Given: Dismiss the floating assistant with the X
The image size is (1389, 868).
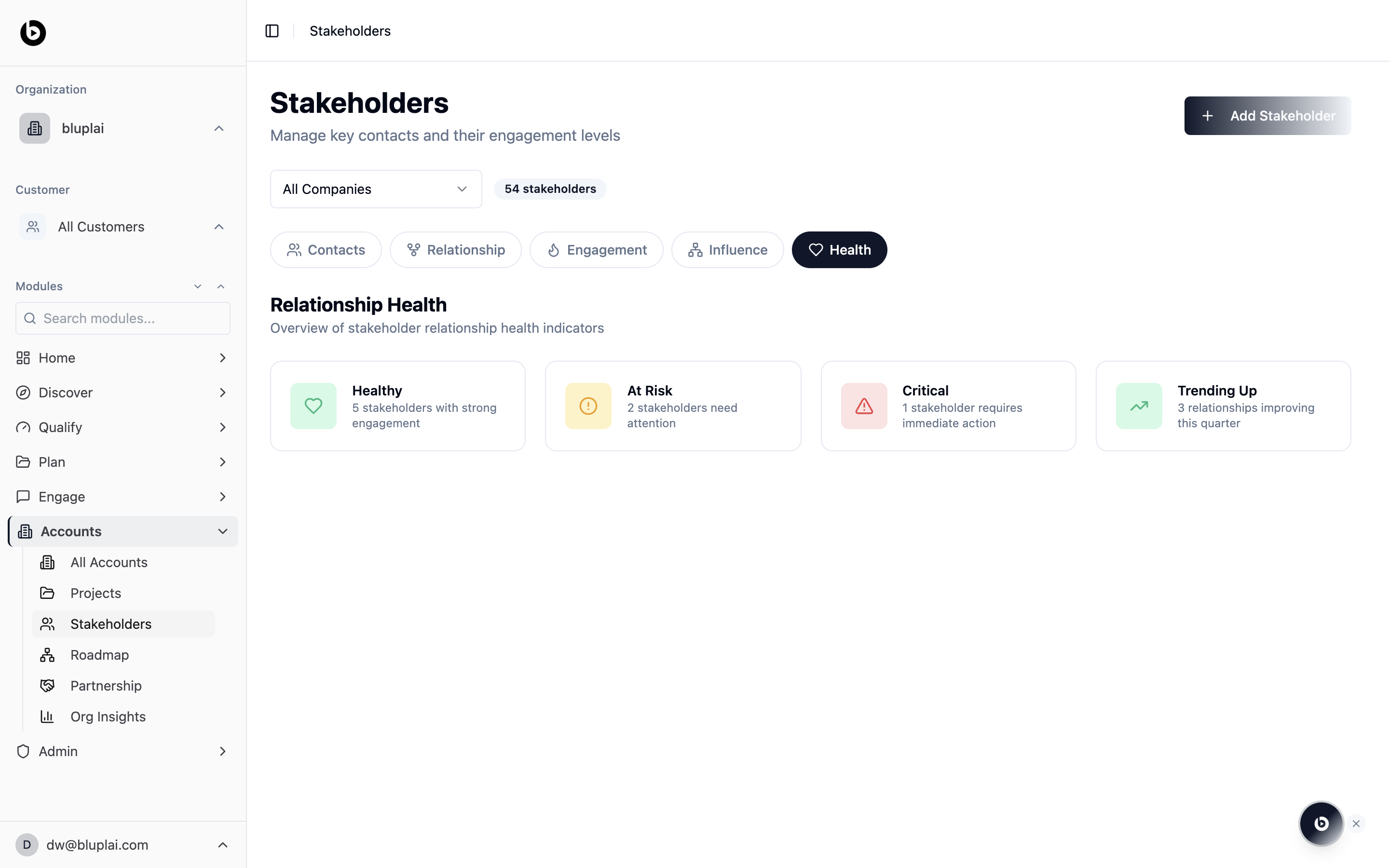Looking at the screenshot, I should pyautogui.click(x=1356, y=824).
